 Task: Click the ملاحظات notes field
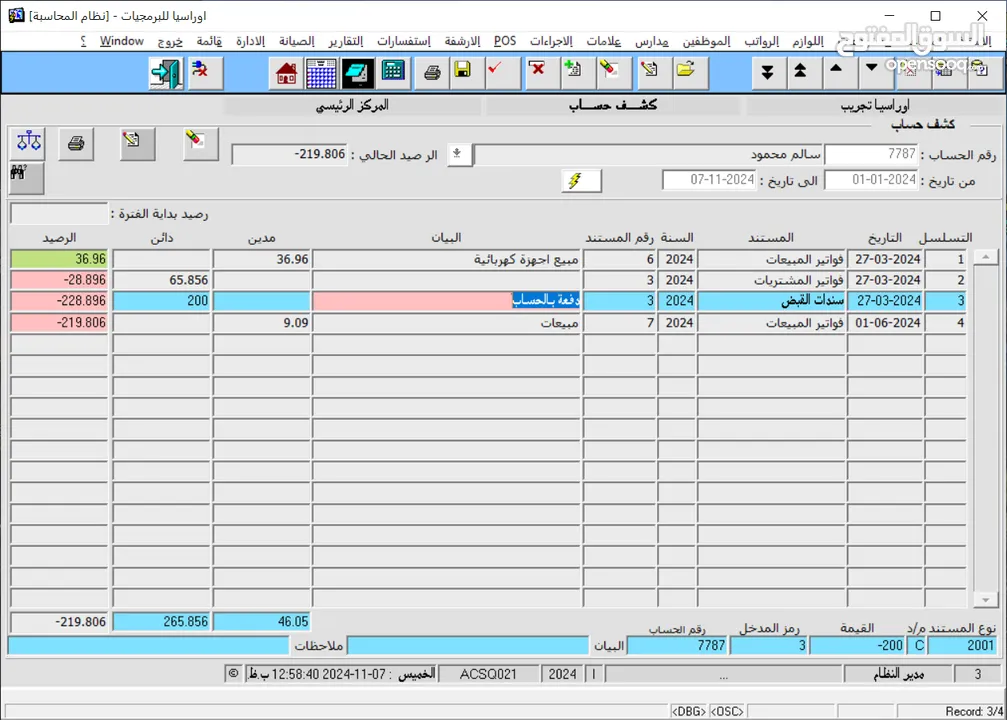coord(148,645)
